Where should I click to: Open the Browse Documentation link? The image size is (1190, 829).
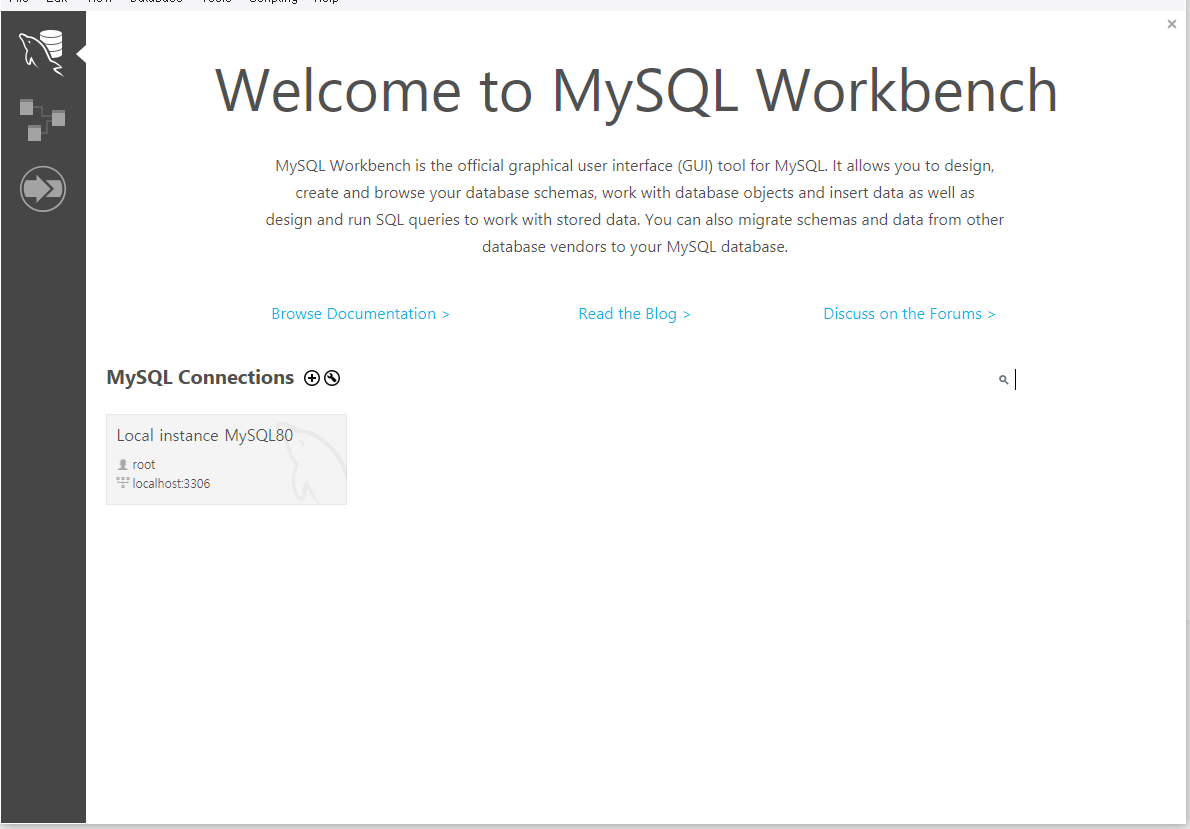point(360,314)
